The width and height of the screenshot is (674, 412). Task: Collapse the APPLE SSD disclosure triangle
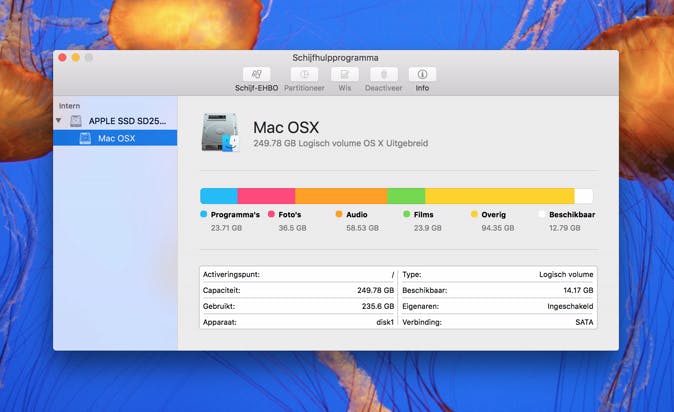pyautogui.click(x=59, y=121)
